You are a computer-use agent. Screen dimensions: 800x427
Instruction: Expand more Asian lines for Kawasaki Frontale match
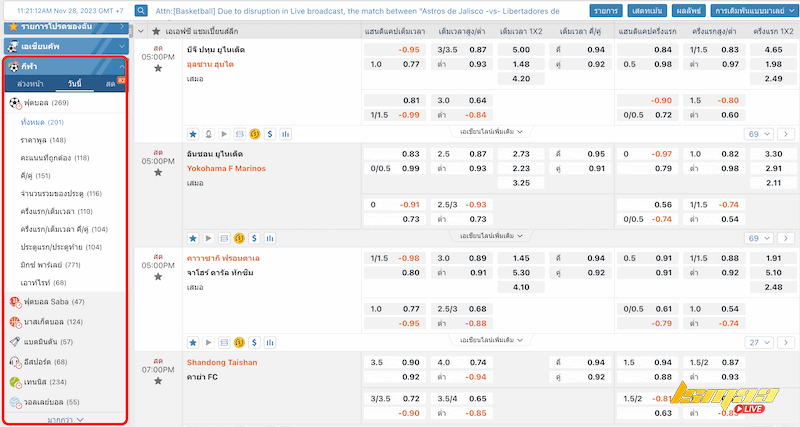[x=491, y=340]
